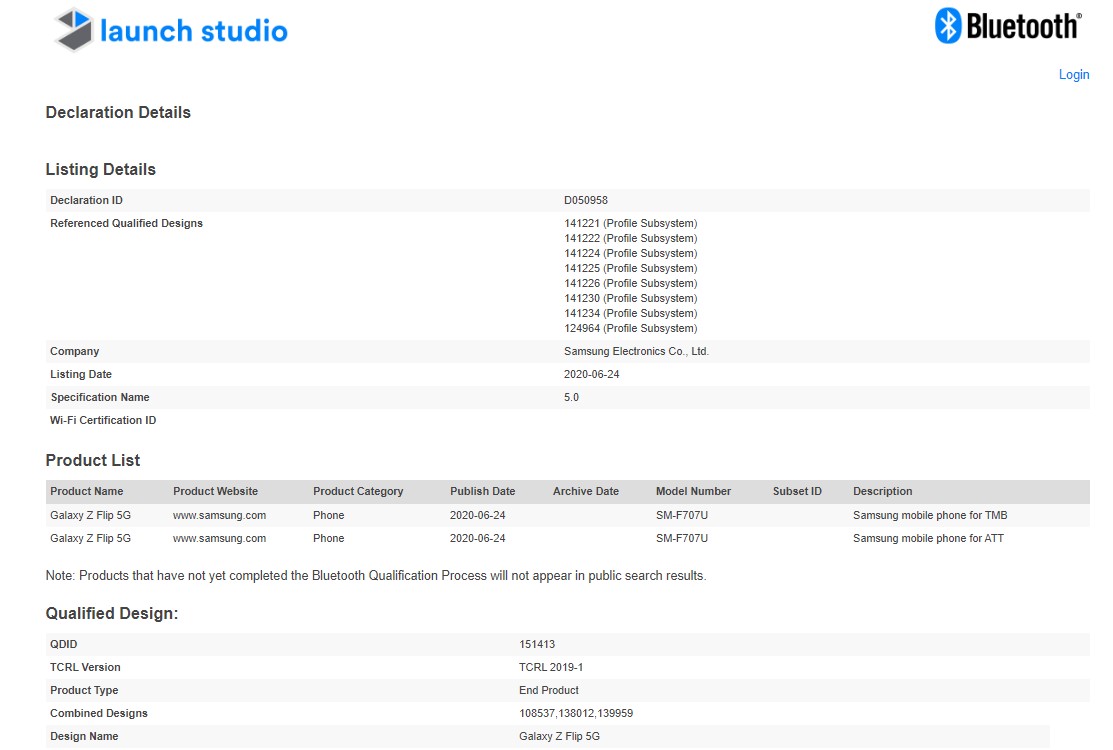
Task: Click the Description column header
Action: pos(882,491)
